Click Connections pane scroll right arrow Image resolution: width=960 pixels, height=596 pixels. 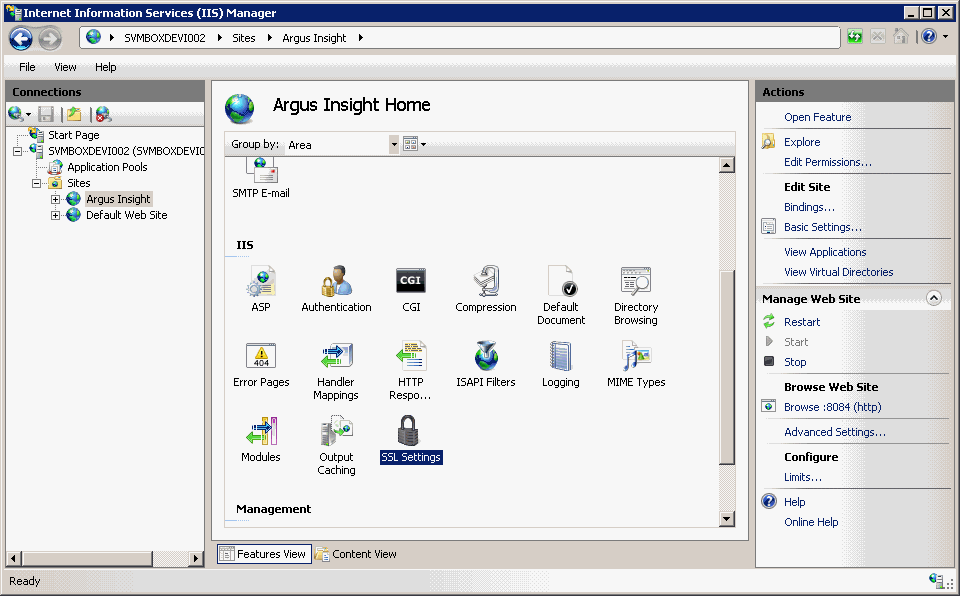click(x=196, y=558)
